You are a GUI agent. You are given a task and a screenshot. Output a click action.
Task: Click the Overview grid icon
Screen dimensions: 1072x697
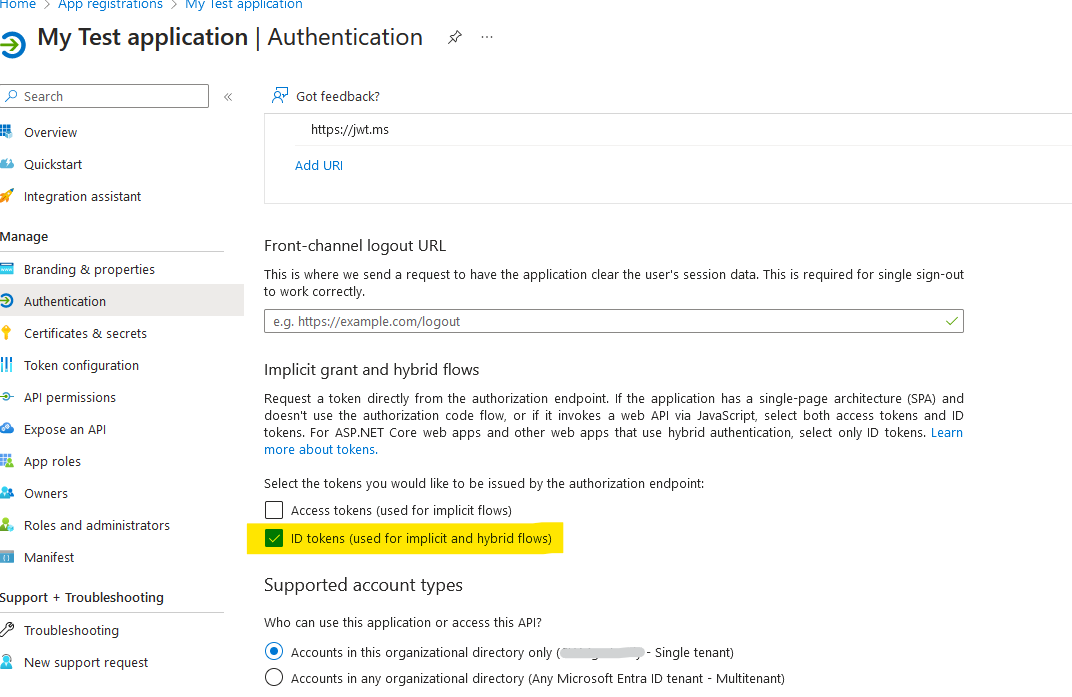[x=6, y=131]
